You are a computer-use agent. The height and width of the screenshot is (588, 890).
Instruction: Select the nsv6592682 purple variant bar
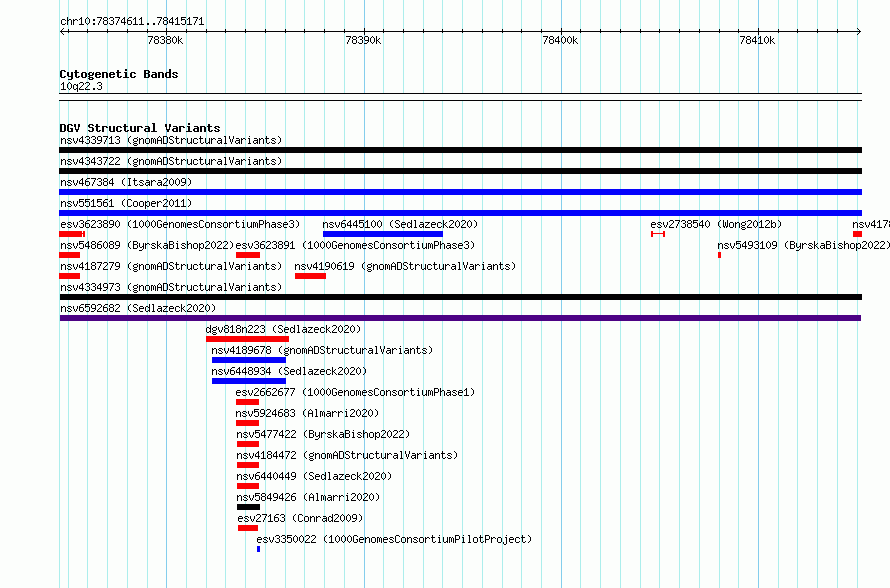(460, 318)
